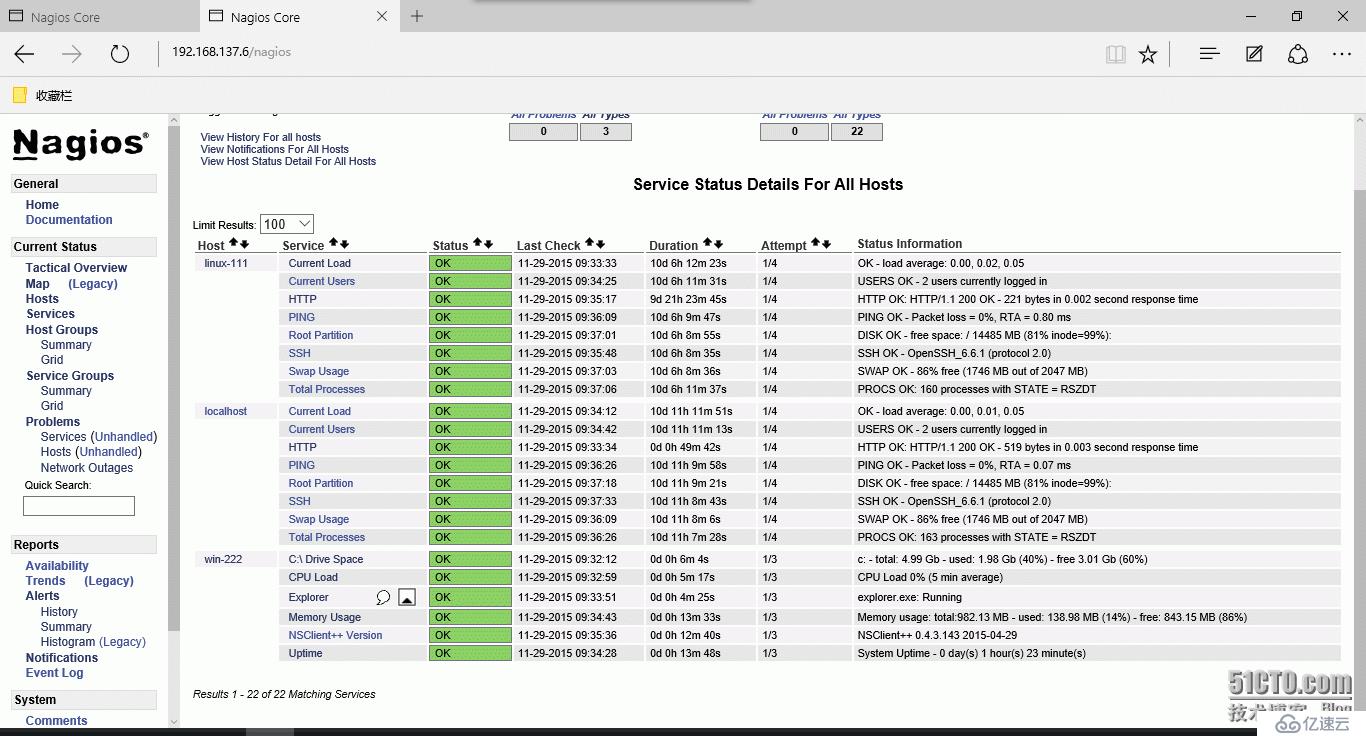Open Documentation sidebar link

69,220
